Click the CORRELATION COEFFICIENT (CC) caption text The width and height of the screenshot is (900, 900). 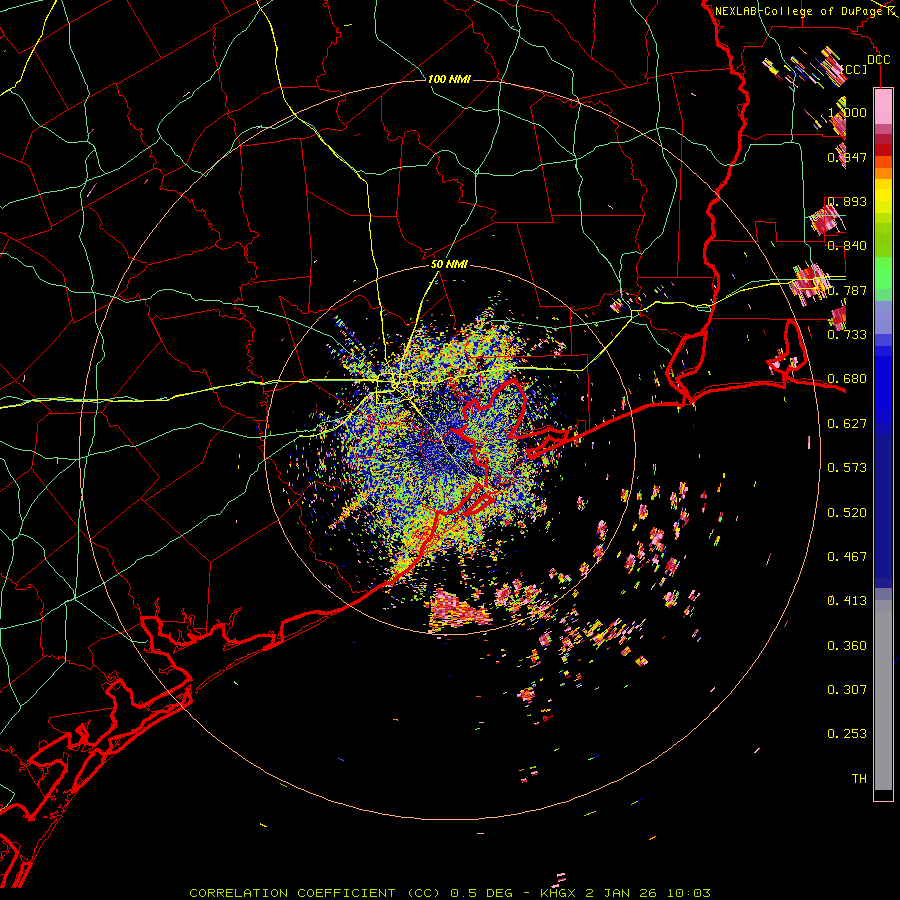(315, 893)
